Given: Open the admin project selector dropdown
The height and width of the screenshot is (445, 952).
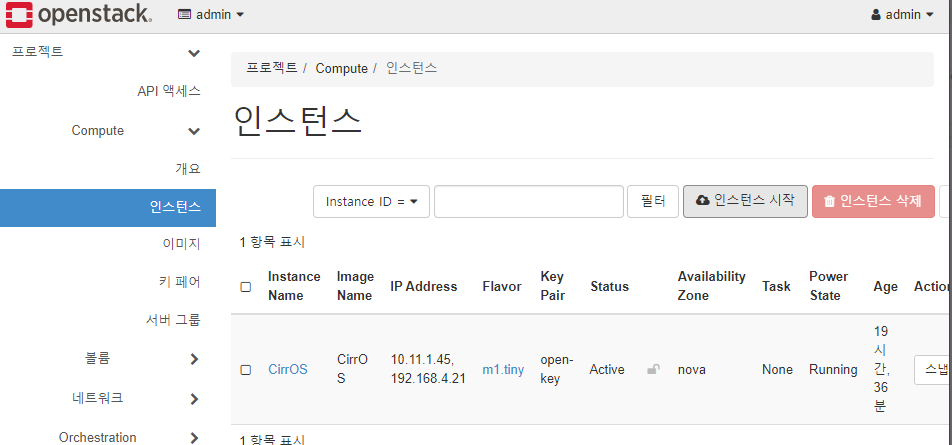Looking at the screenshot, I should 211,15.
